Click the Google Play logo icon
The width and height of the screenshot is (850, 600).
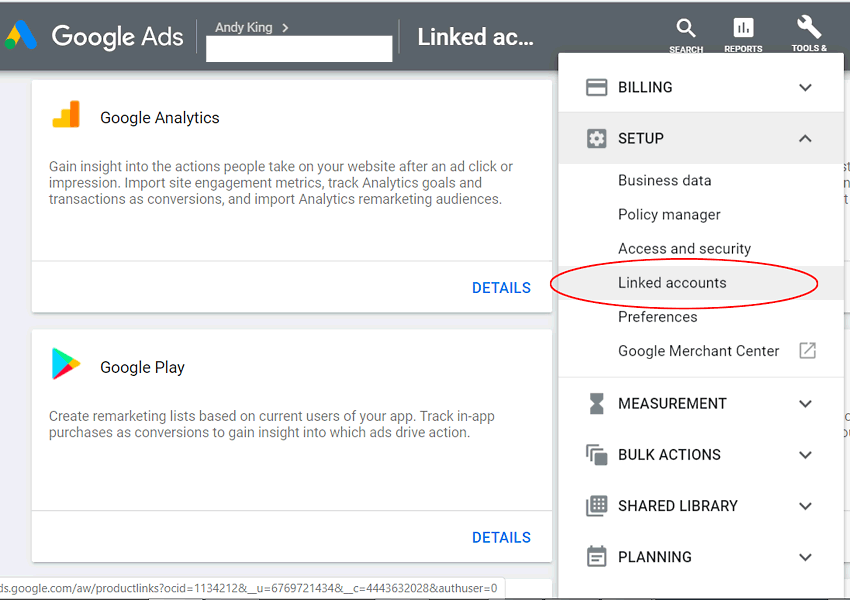(x=66, y=364)
